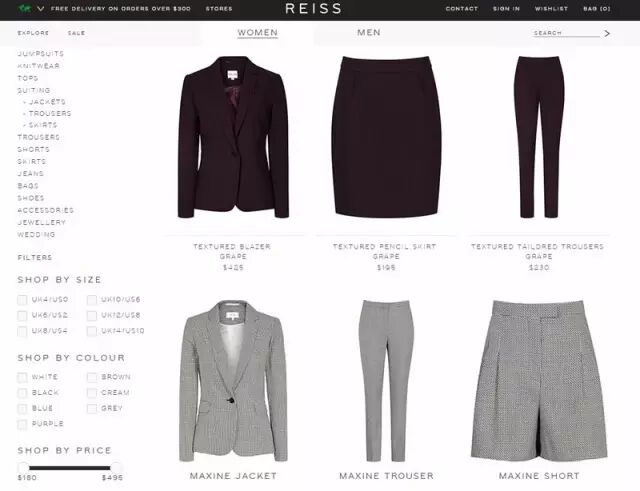Check the Grey colour filter
This screenshot has width=640, height=491.
(92, 409)
